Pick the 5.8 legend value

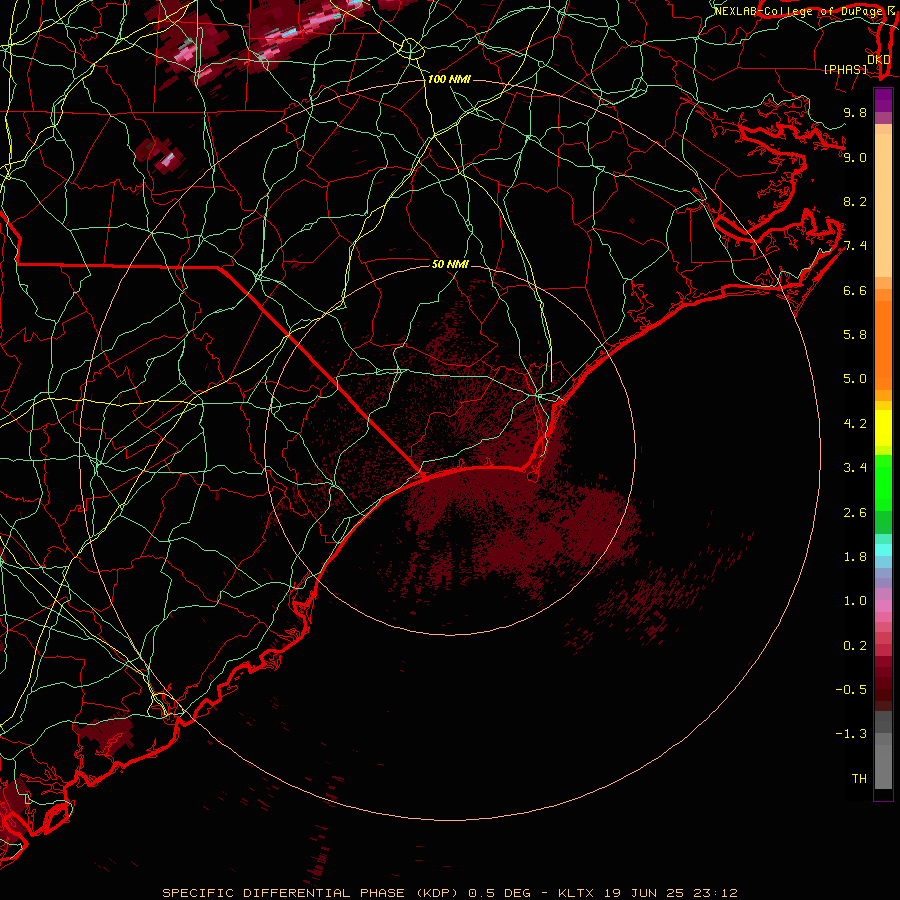(855, 335)
